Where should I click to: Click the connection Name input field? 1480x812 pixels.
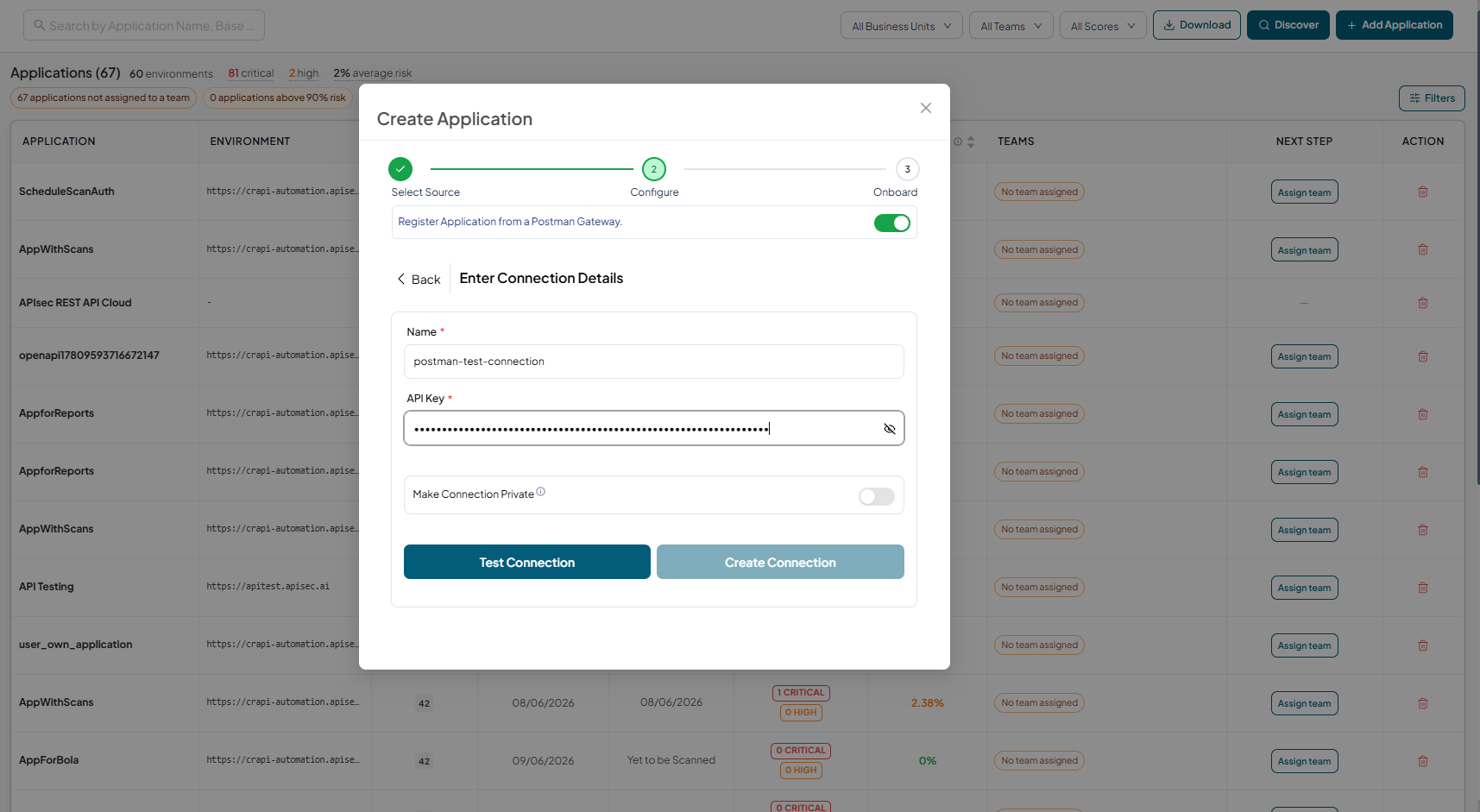pos(654,362)
